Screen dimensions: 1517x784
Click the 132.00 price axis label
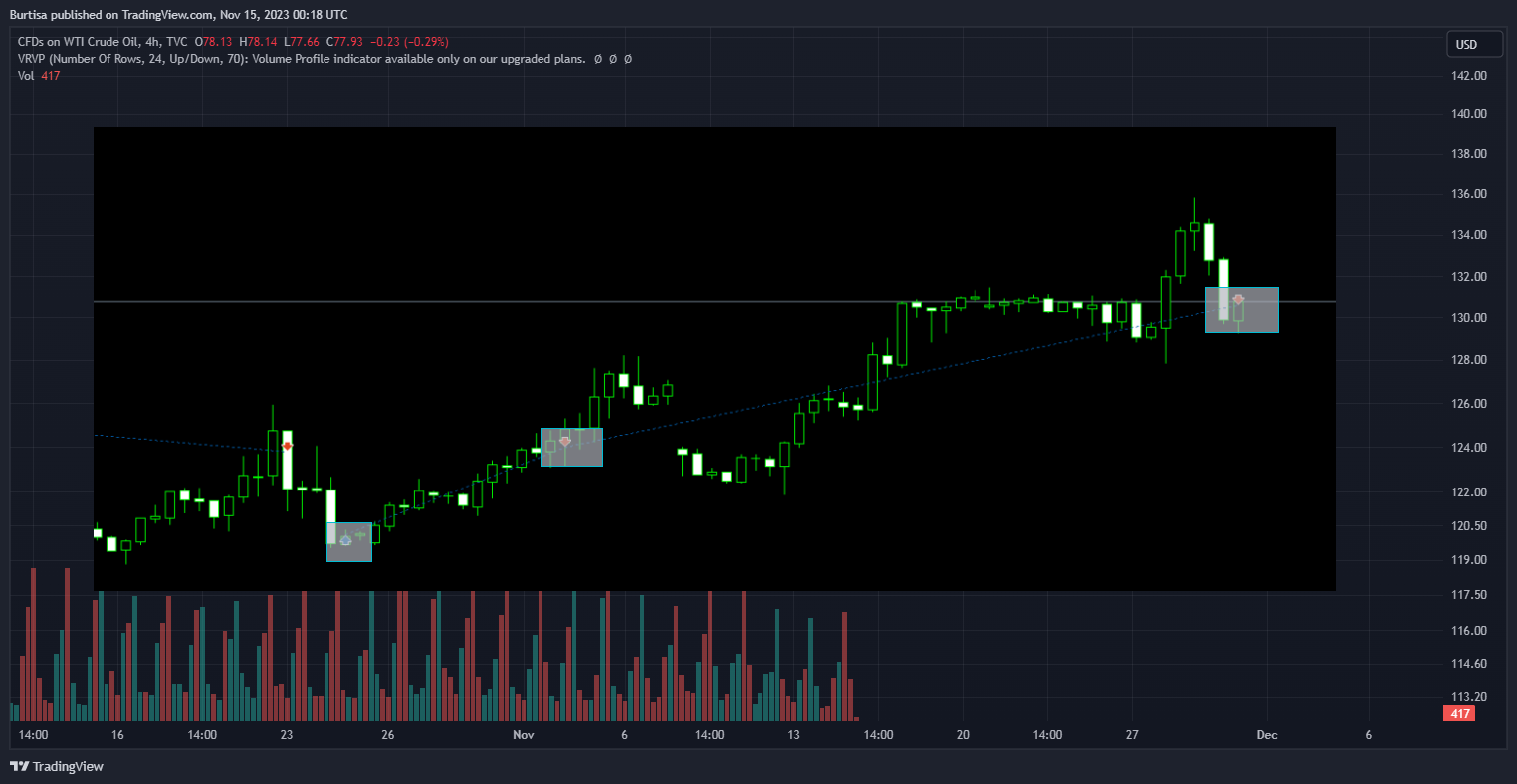pyautogui.click(x=1470, y=277)
